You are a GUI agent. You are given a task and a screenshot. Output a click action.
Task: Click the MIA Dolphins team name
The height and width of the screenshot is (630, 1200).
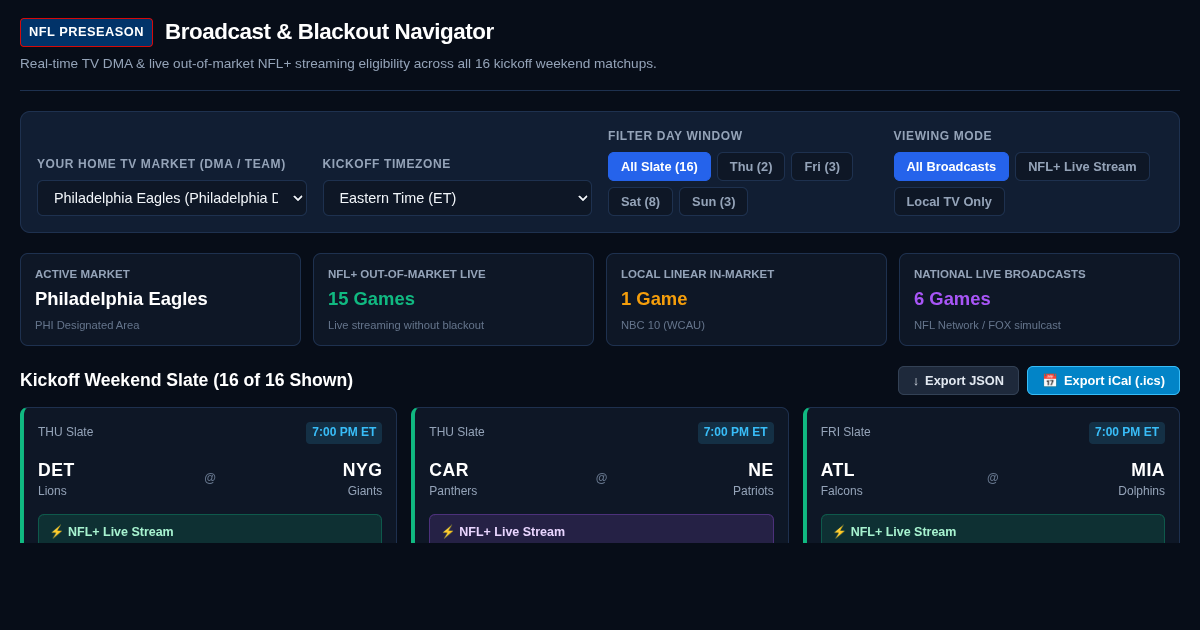pos(1141,479)
